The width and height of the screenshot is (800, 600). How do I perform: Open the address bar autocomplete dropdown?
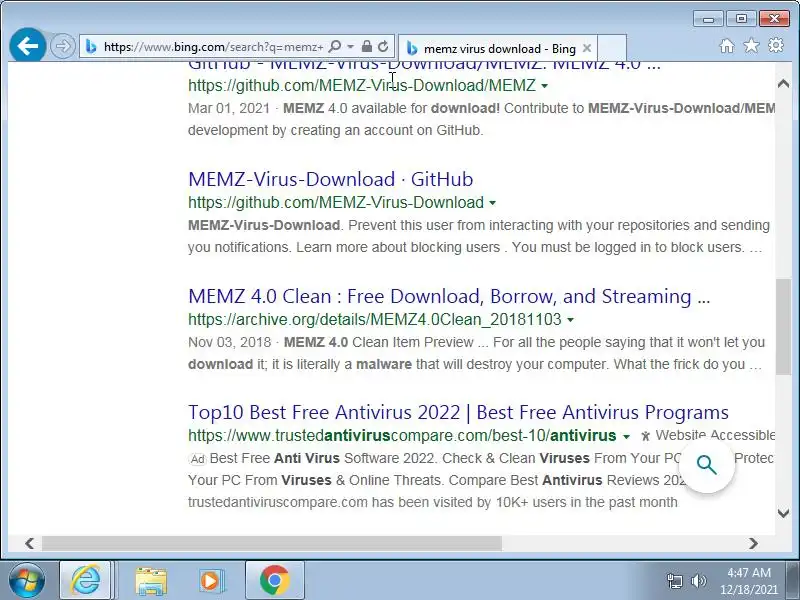click(351, 47)
